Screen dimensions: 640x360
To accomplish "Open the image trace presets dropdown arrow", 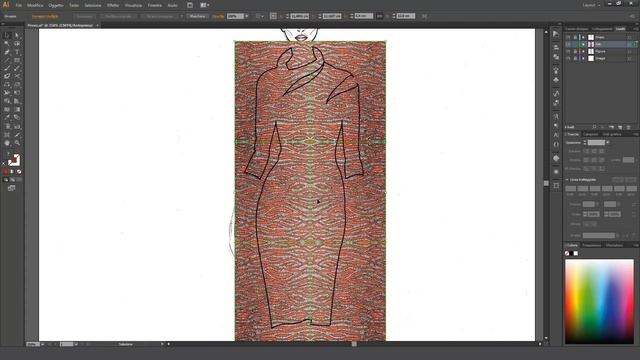I will pyautogui.click(x=182, y=16).
